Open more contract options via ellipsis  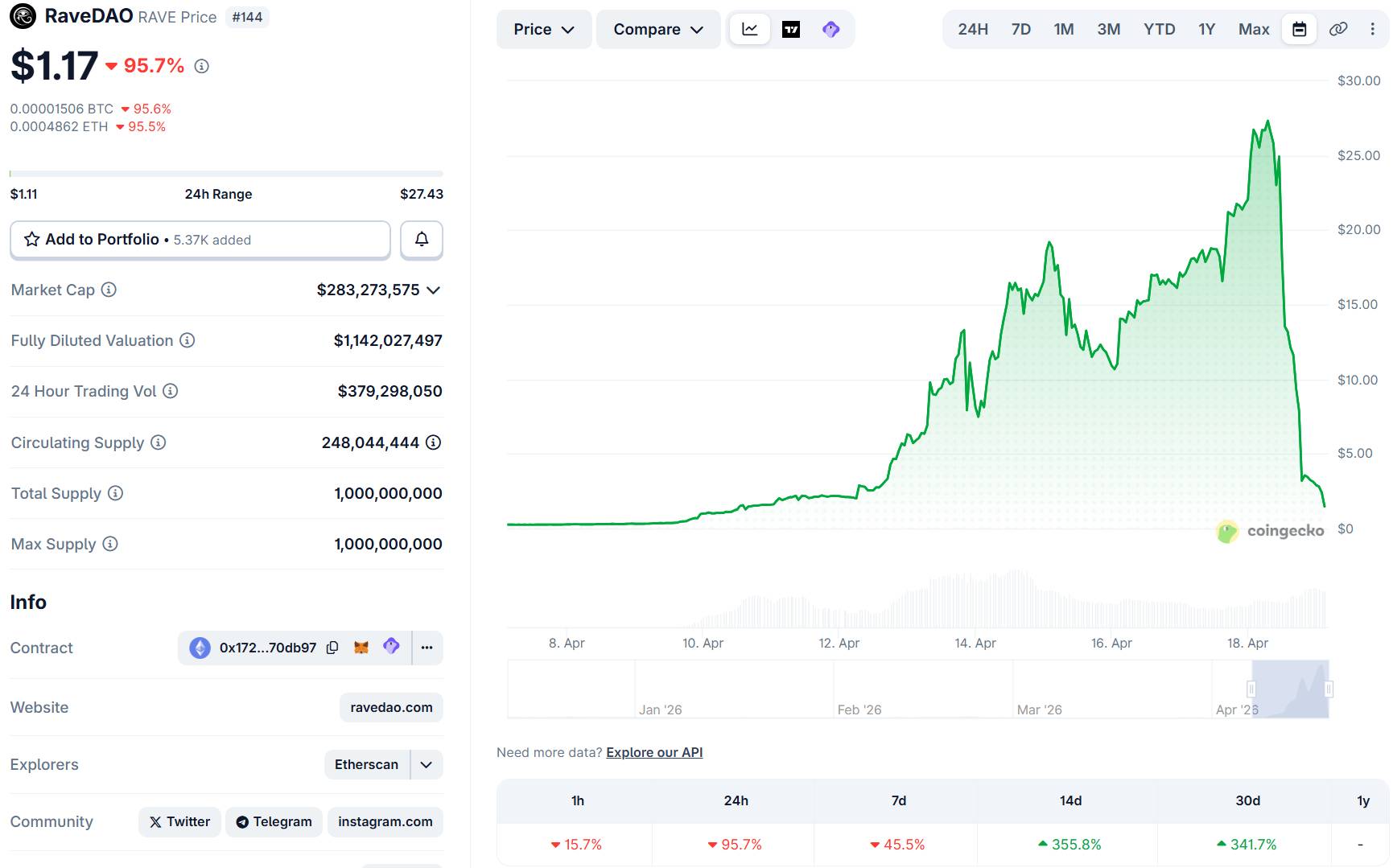point(427,648)
